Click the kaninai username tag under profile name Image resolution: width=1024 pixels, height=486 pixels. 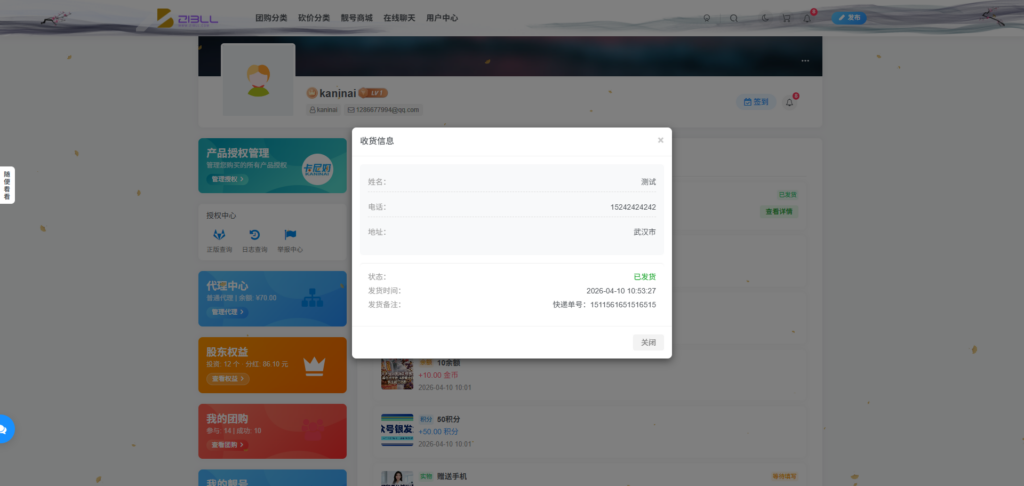click(x=323, y=110)
